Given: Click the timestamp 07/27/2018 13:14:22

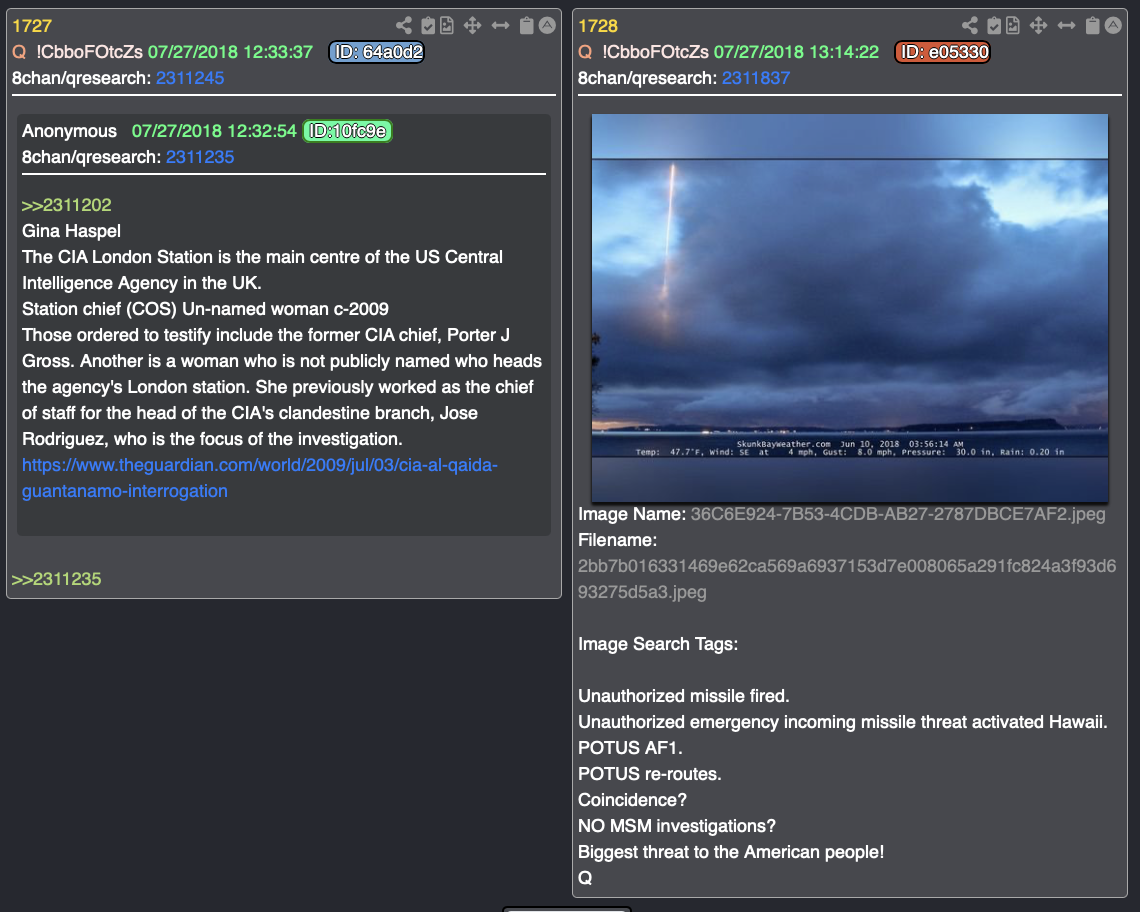Looking at the screenshot, I should click(796, 52).
